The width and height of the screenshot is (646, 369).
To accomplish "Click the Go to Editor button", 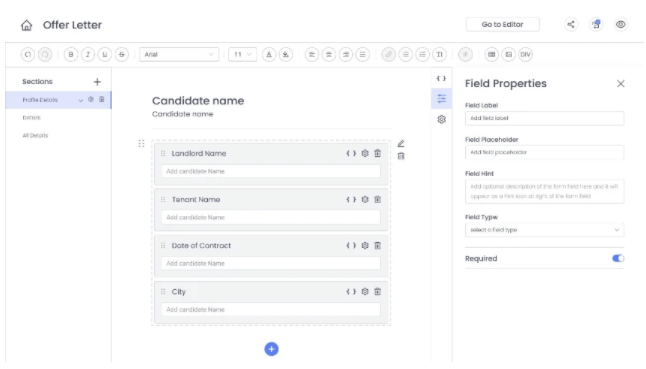I will click(502, 24).
